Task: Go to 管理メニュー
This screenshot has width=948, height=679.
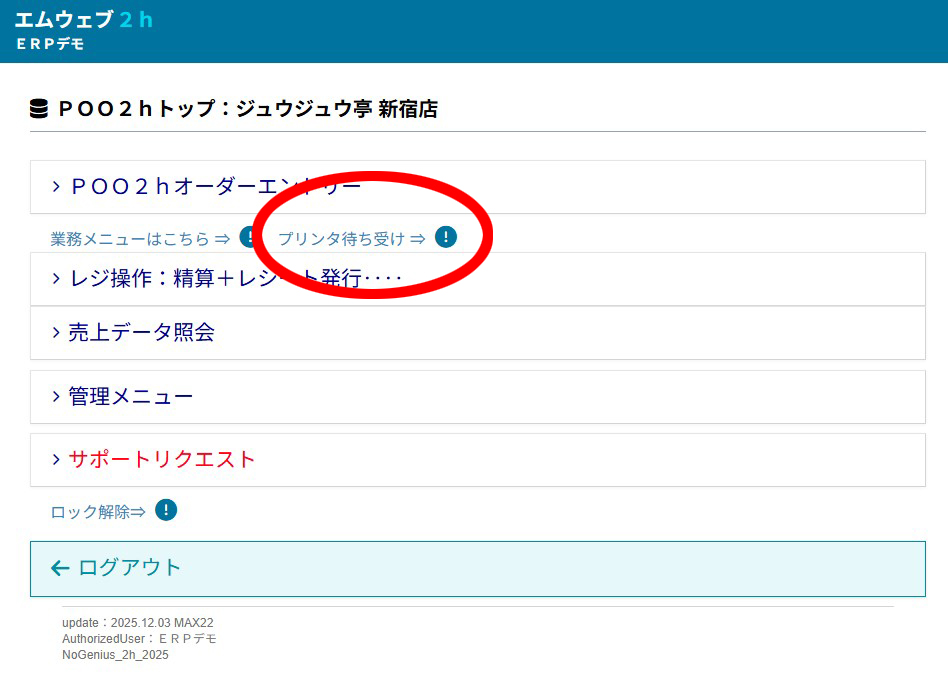Action: [130, 397]
